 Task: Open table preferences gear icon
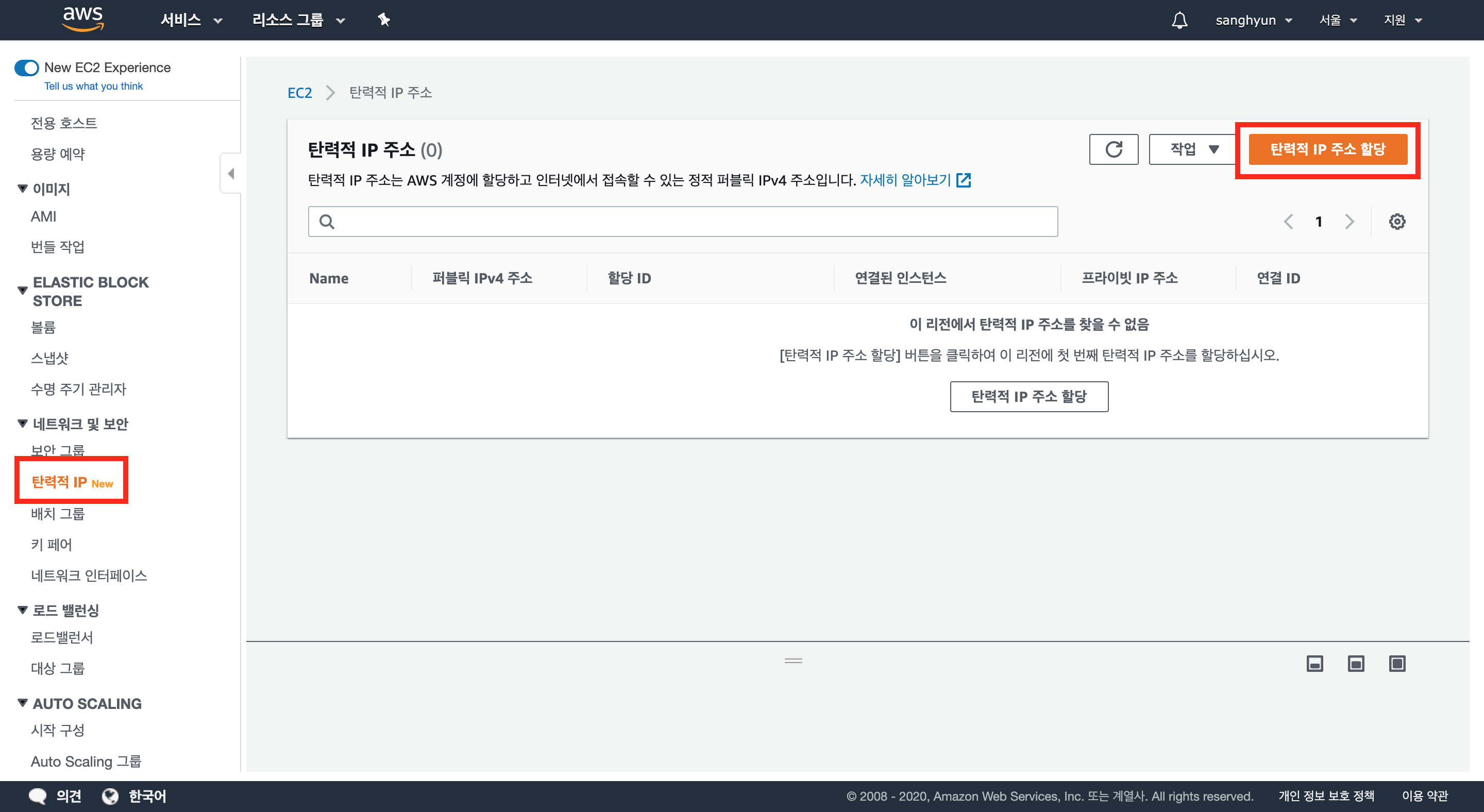1397,222
